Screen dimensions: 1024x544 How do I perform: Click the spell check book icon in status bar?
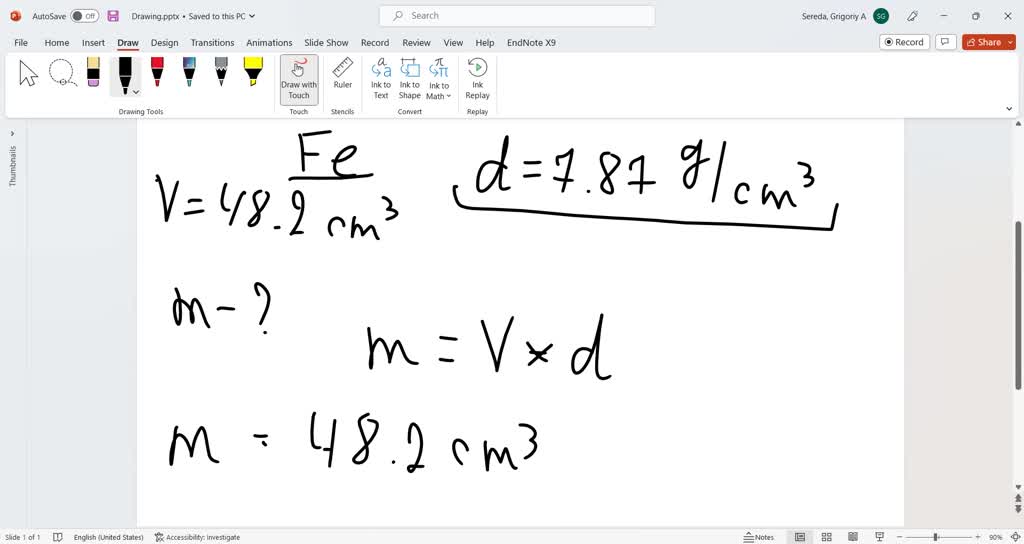coord(57,537)
